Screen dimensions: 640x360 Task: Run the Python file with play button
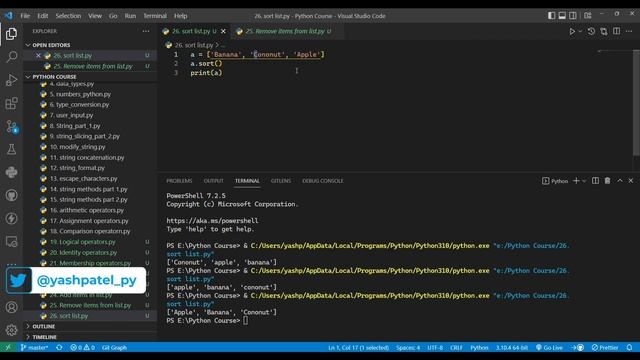coord(572,31)
